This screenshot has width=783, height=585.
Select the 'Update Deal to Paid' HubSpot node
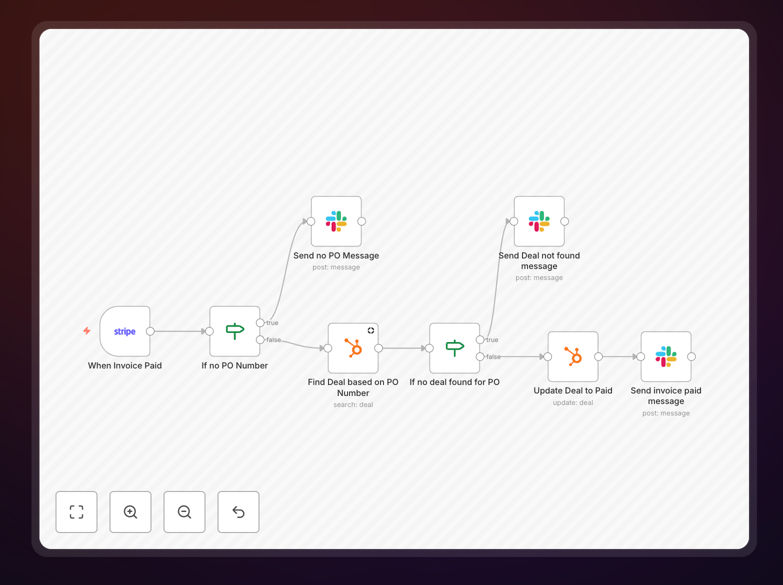(x=573, y=357)
